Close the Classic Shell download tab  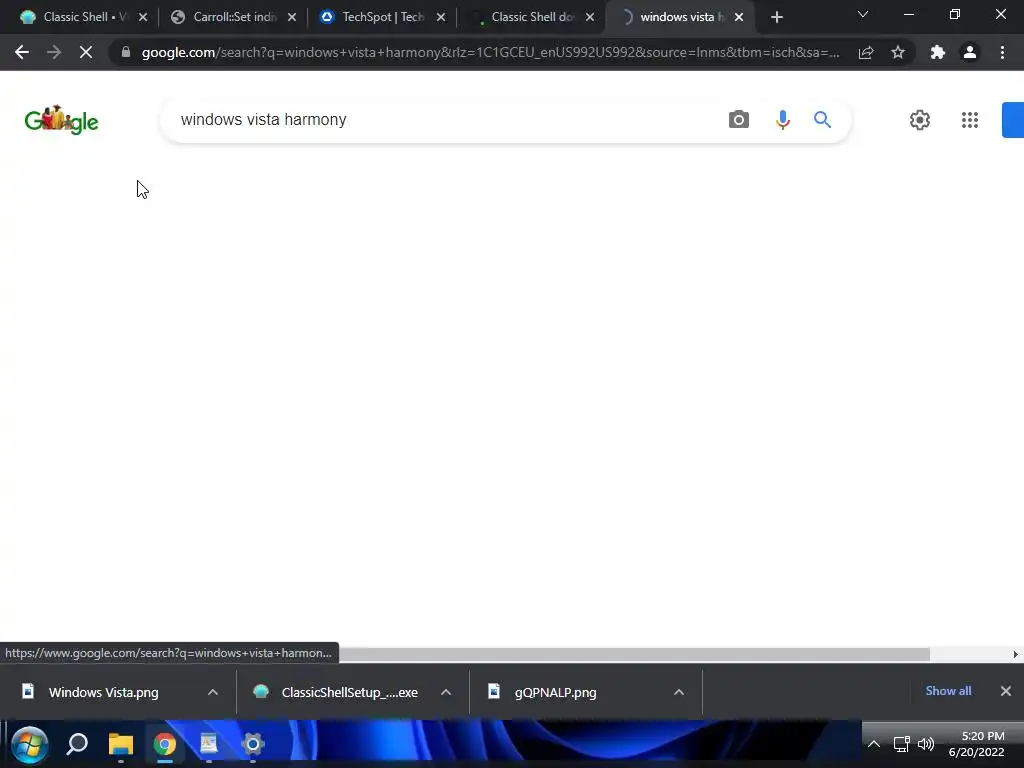590,18
